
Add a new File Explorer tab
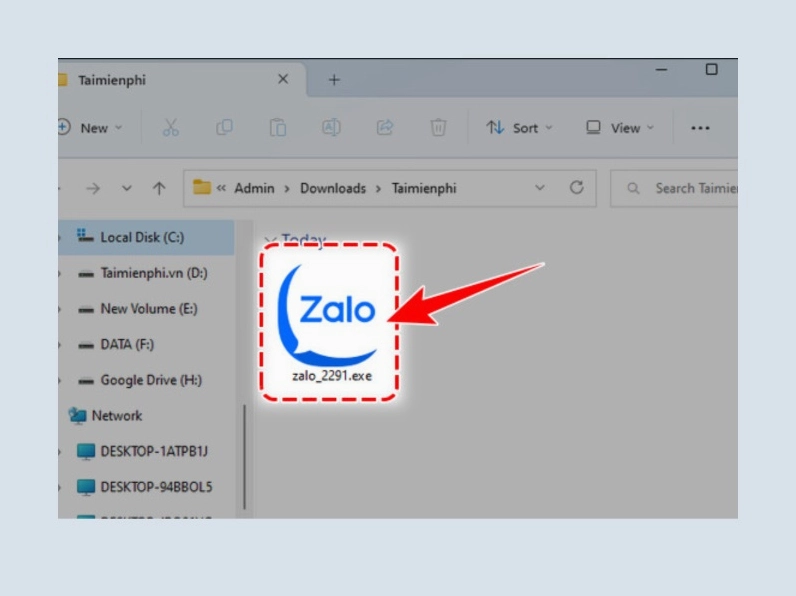coord(334,80)
